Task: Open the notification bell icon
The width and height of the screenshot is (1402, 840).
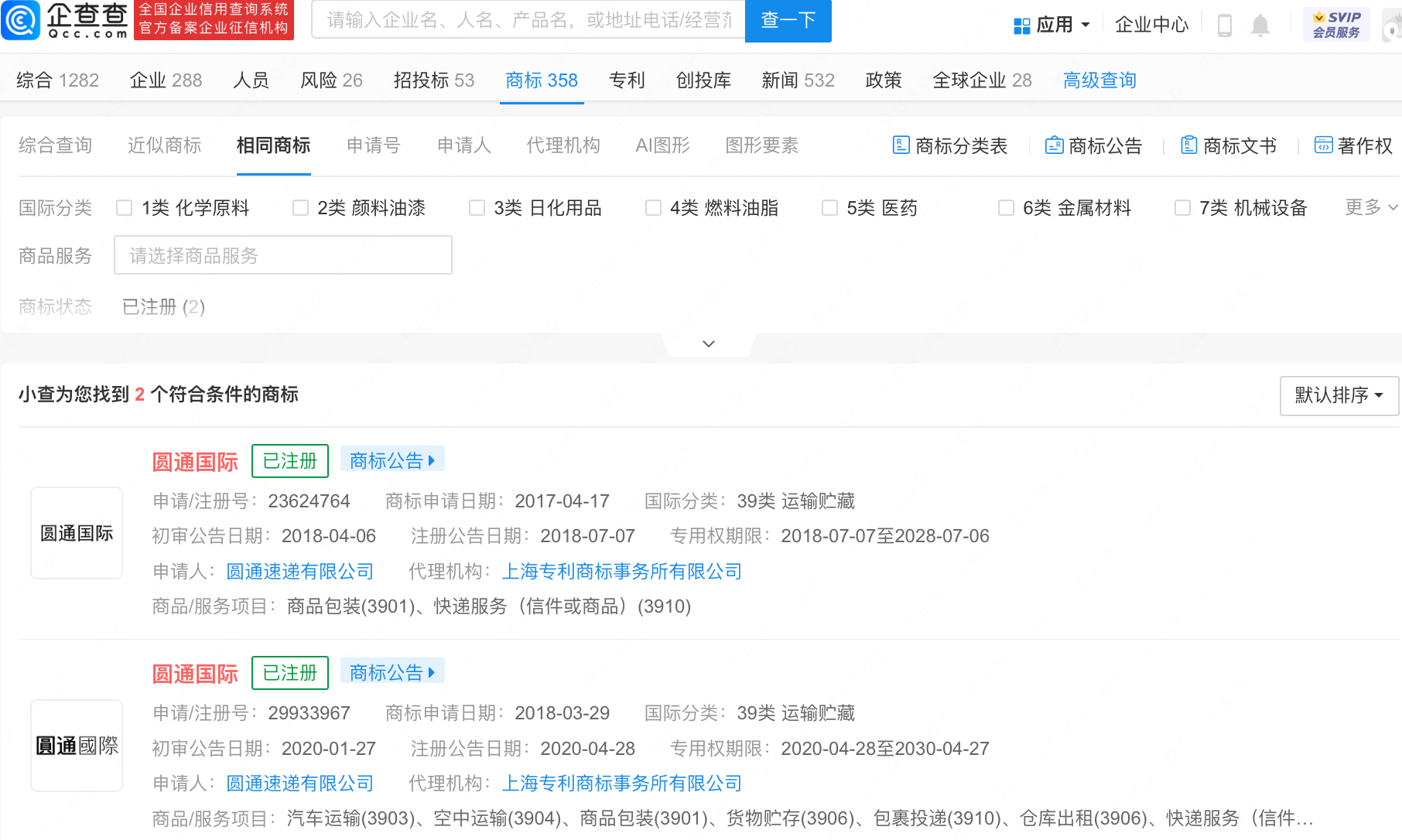Action: (1260, 25)
